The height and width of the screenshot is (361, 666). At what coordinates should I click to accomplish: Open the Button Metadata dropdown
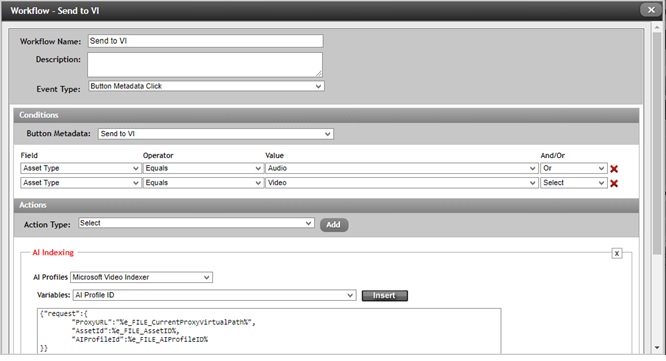tap(215, 134)
